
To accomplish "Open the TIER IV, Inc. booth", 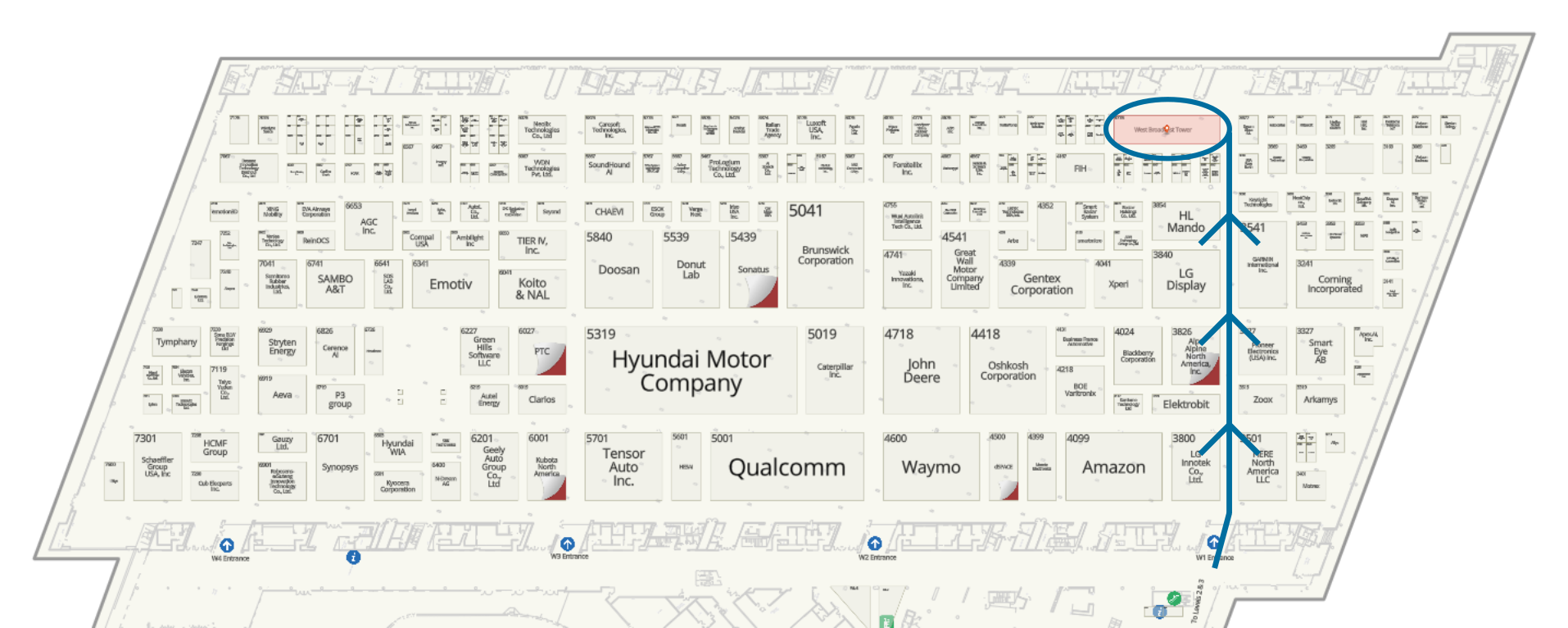I will [532, 245].
